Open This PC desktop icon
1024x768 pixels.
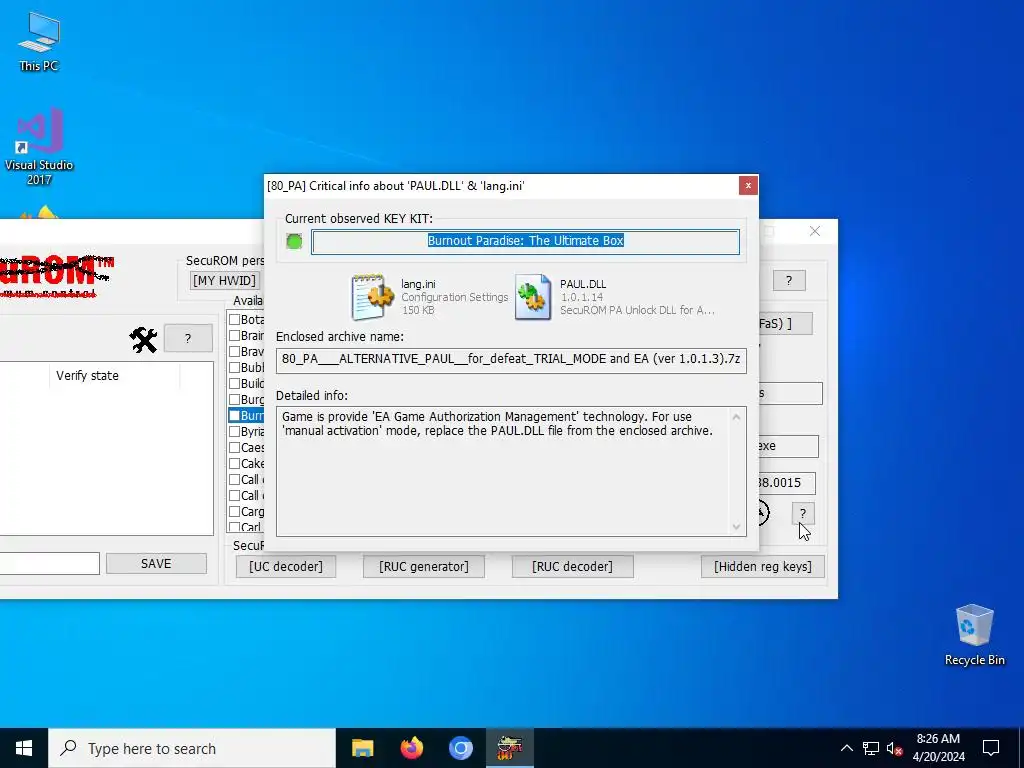[39, 41]
